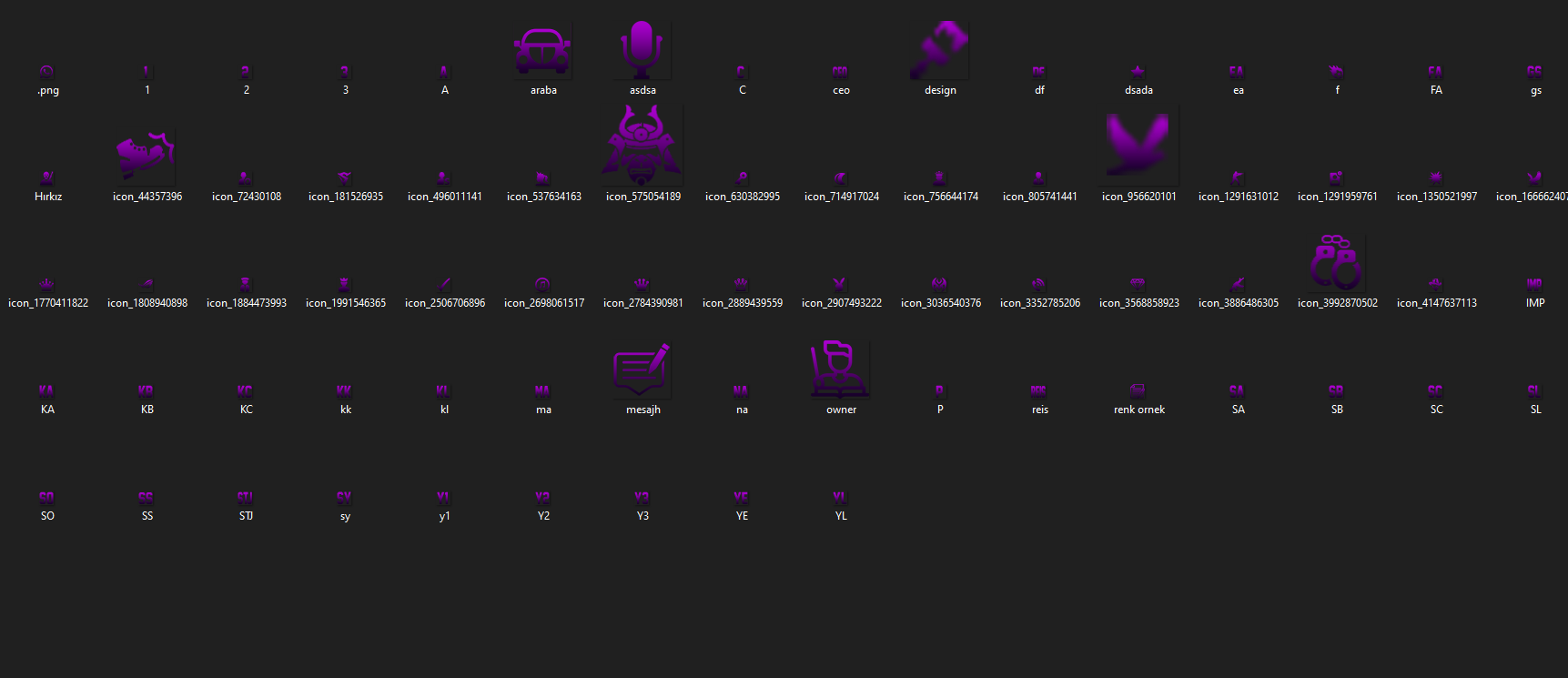Select the file named C

click(741, 71)
